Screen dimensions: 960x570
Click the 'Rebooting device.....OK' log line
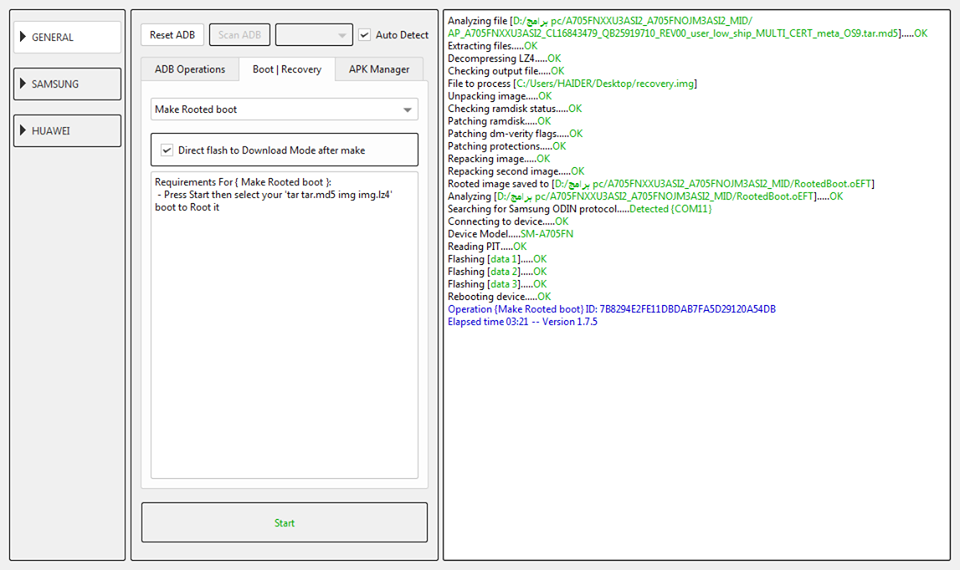pos(499,297)
